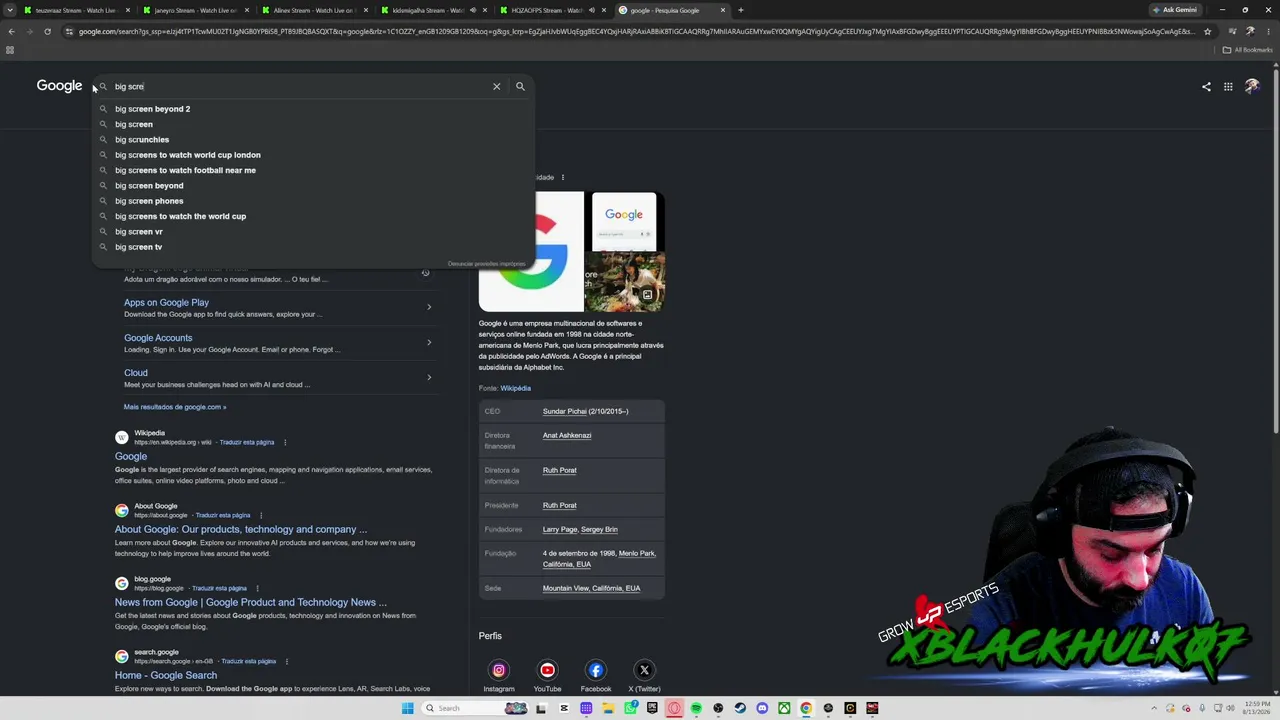The height and width of the screenshot is (720, 1280).
Task: Open Steam from the taskbar
Action: [740, 708]
